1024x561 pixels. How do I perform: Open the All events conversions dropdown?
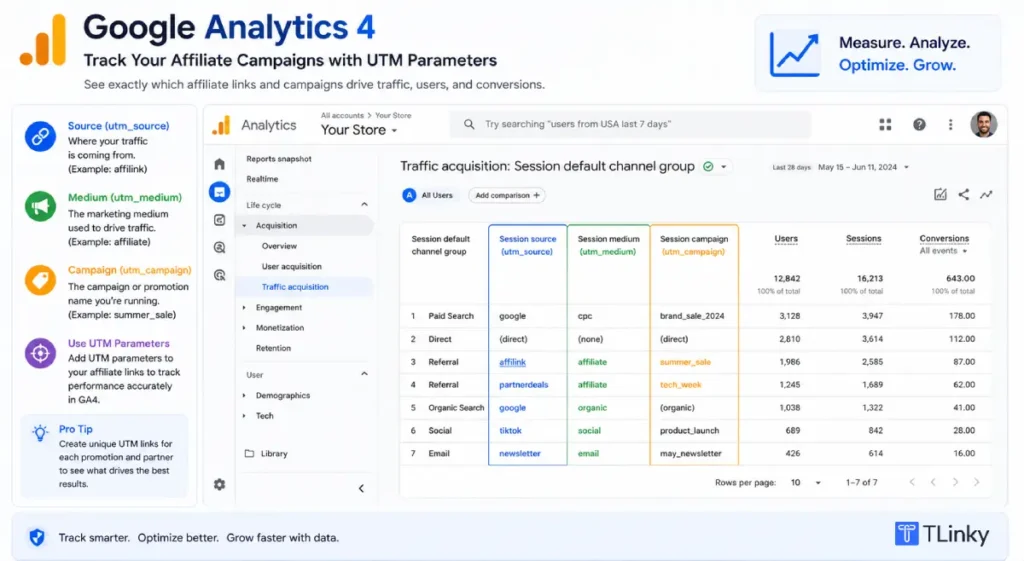click(x=943, y=251)
